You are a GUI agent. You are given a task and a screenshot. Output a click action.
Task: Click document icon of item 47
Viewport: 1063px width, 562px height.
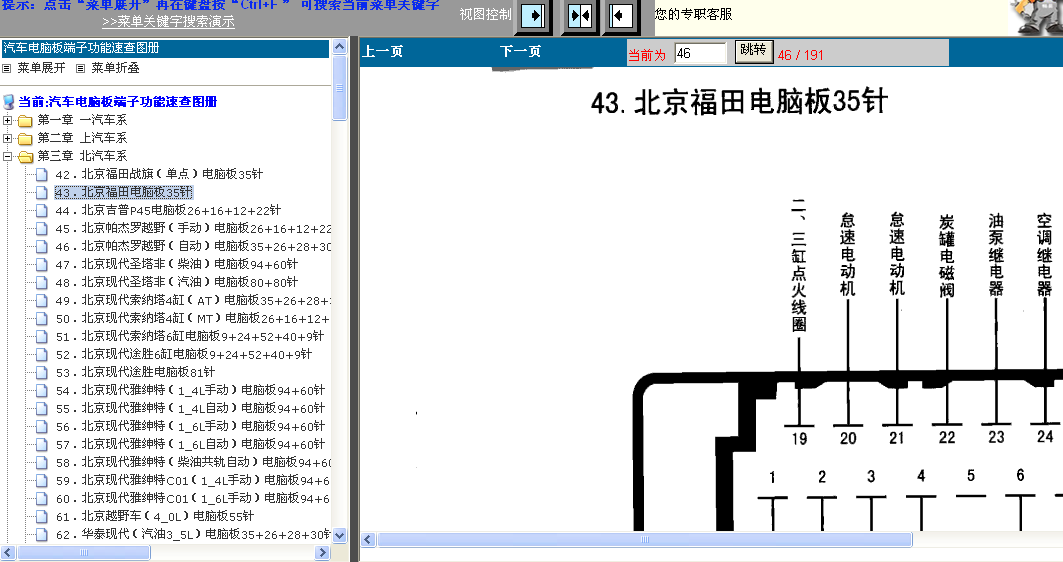click(42, 264)
